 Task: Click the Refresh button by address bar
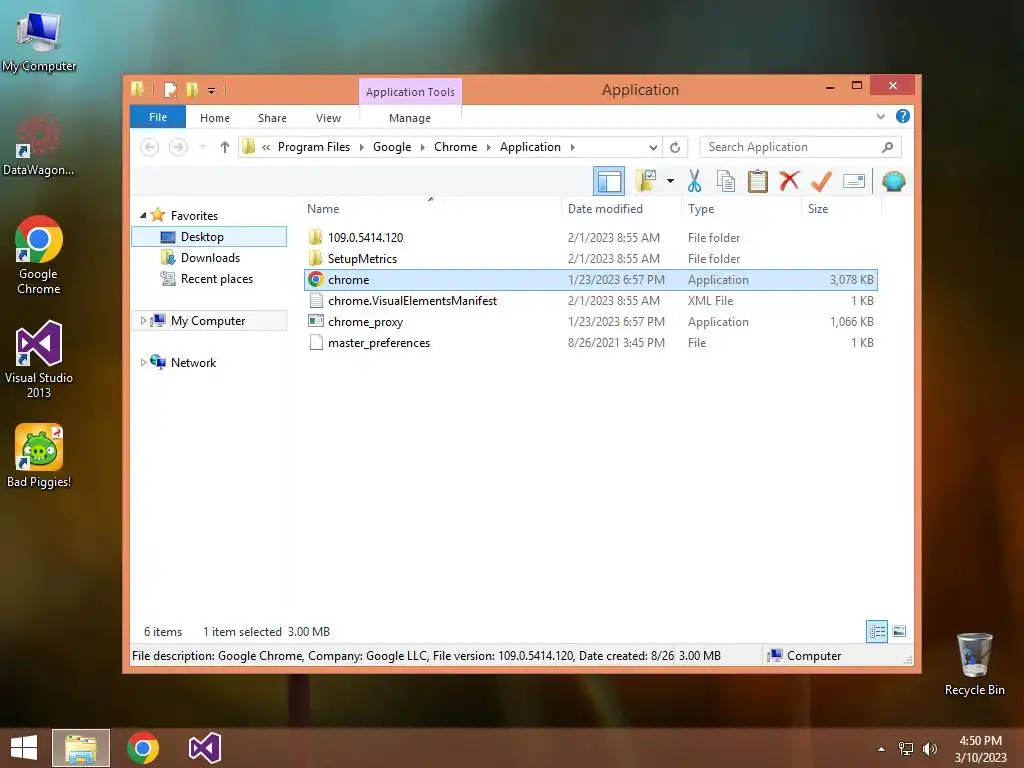[x=675, y=148]
